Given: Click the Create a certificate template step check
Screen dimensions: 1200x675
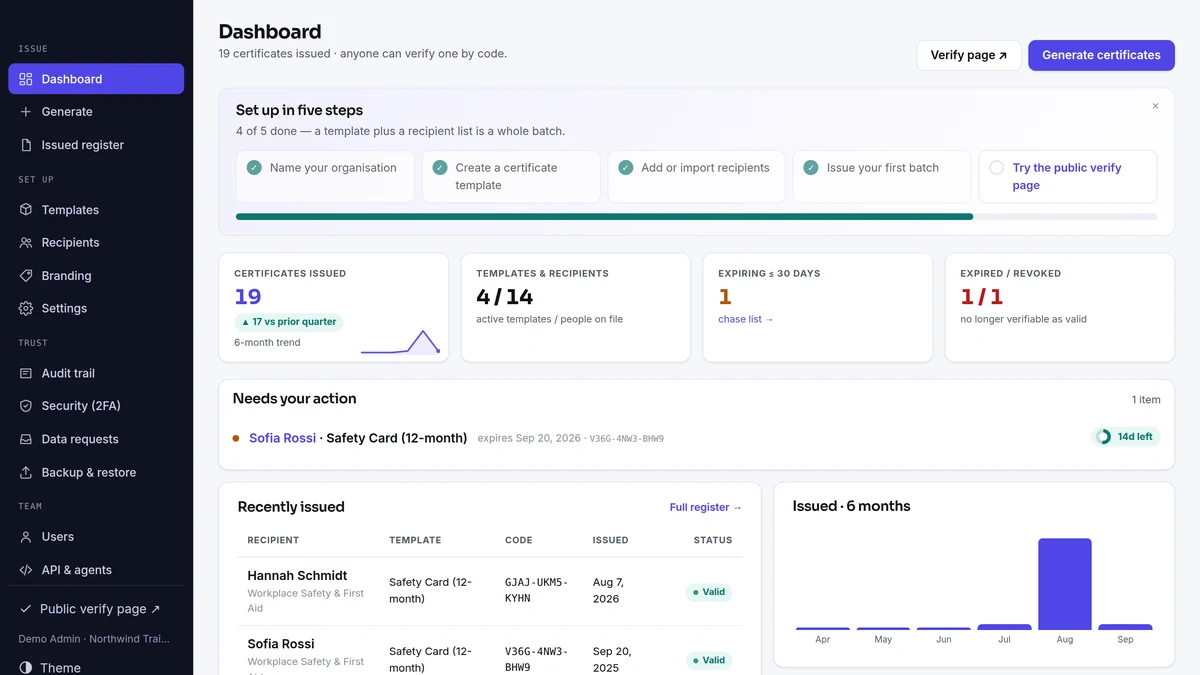Looking at the screenshot, I should click(440, 168).
